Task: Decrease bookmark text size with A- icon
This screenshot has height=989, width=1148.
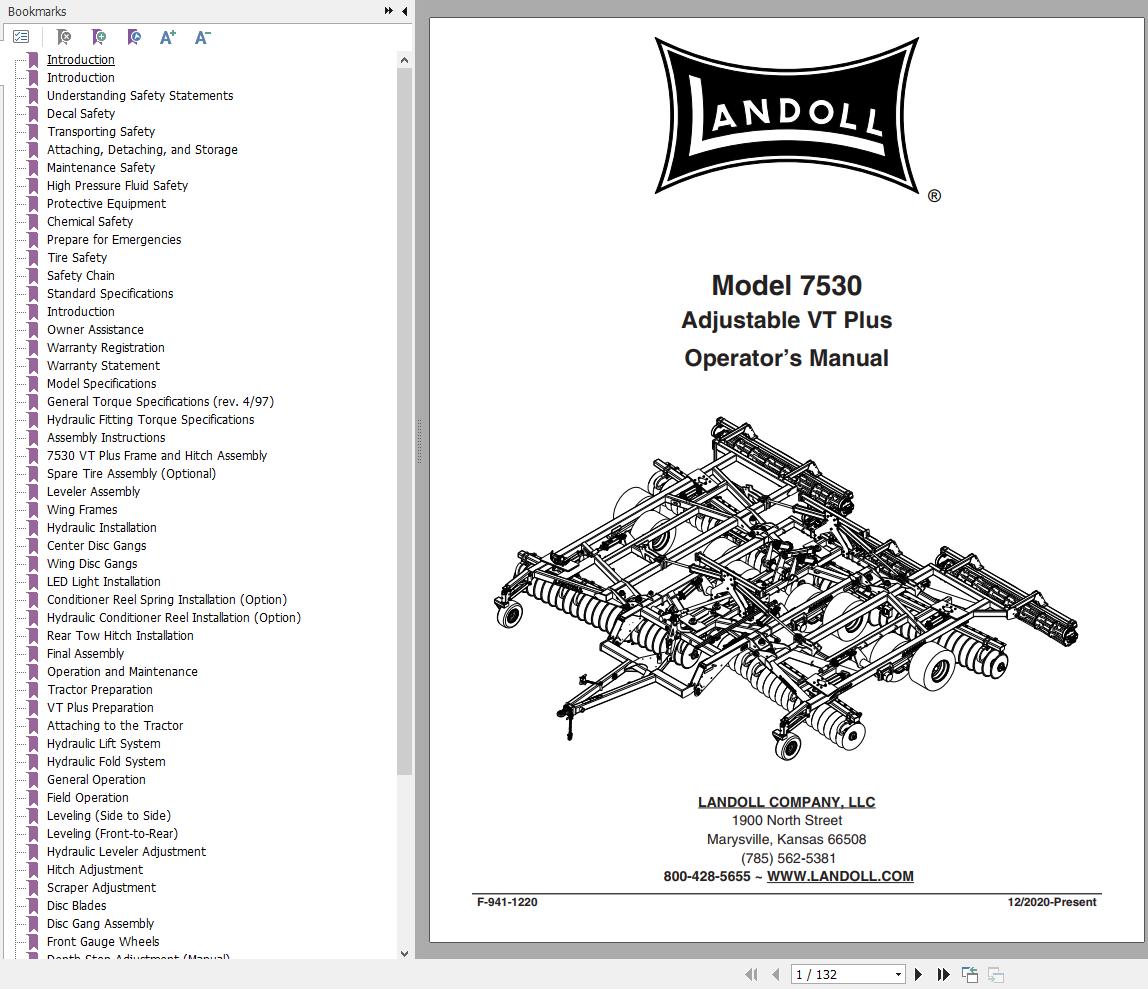Action: 202,37
